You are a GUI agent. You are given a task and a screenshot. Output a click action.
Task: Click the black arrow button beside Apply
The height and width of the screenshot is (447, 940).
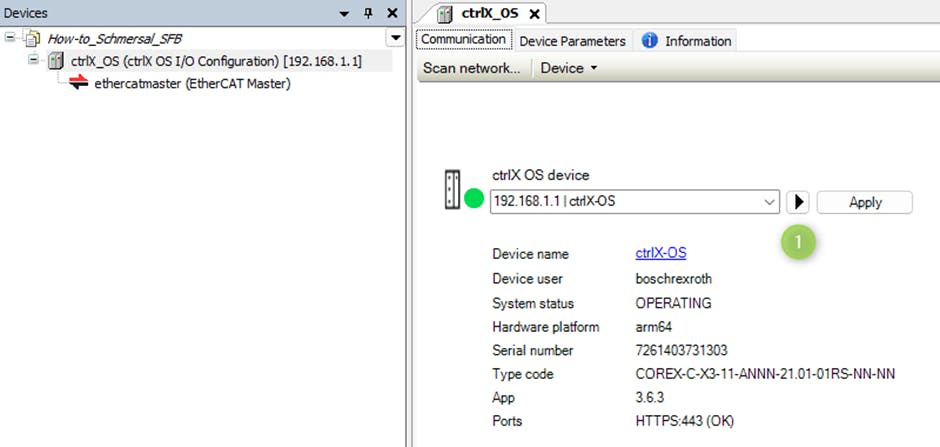[798, 202]
